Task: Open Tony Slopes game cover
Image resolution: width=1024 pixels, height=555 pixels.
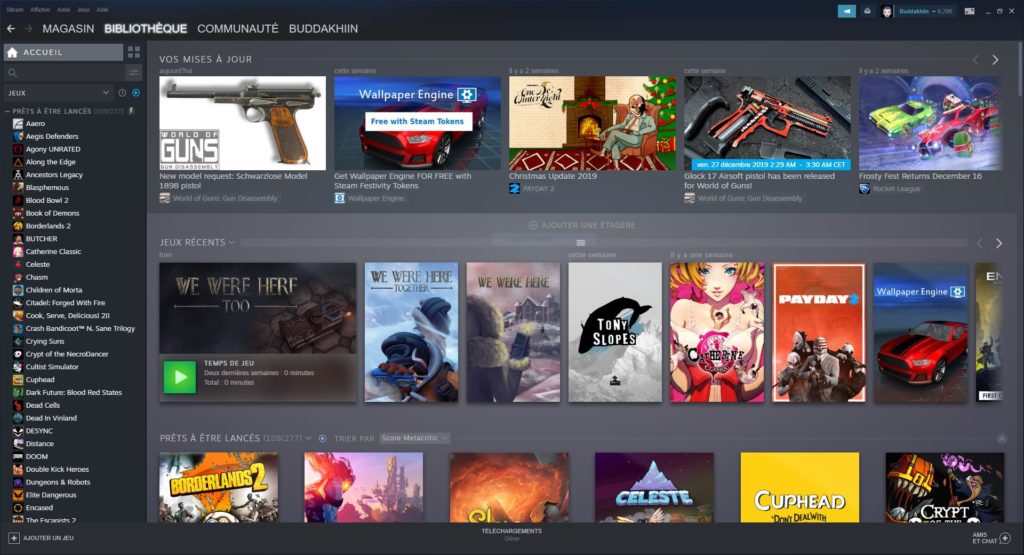Action: (615, 332)
